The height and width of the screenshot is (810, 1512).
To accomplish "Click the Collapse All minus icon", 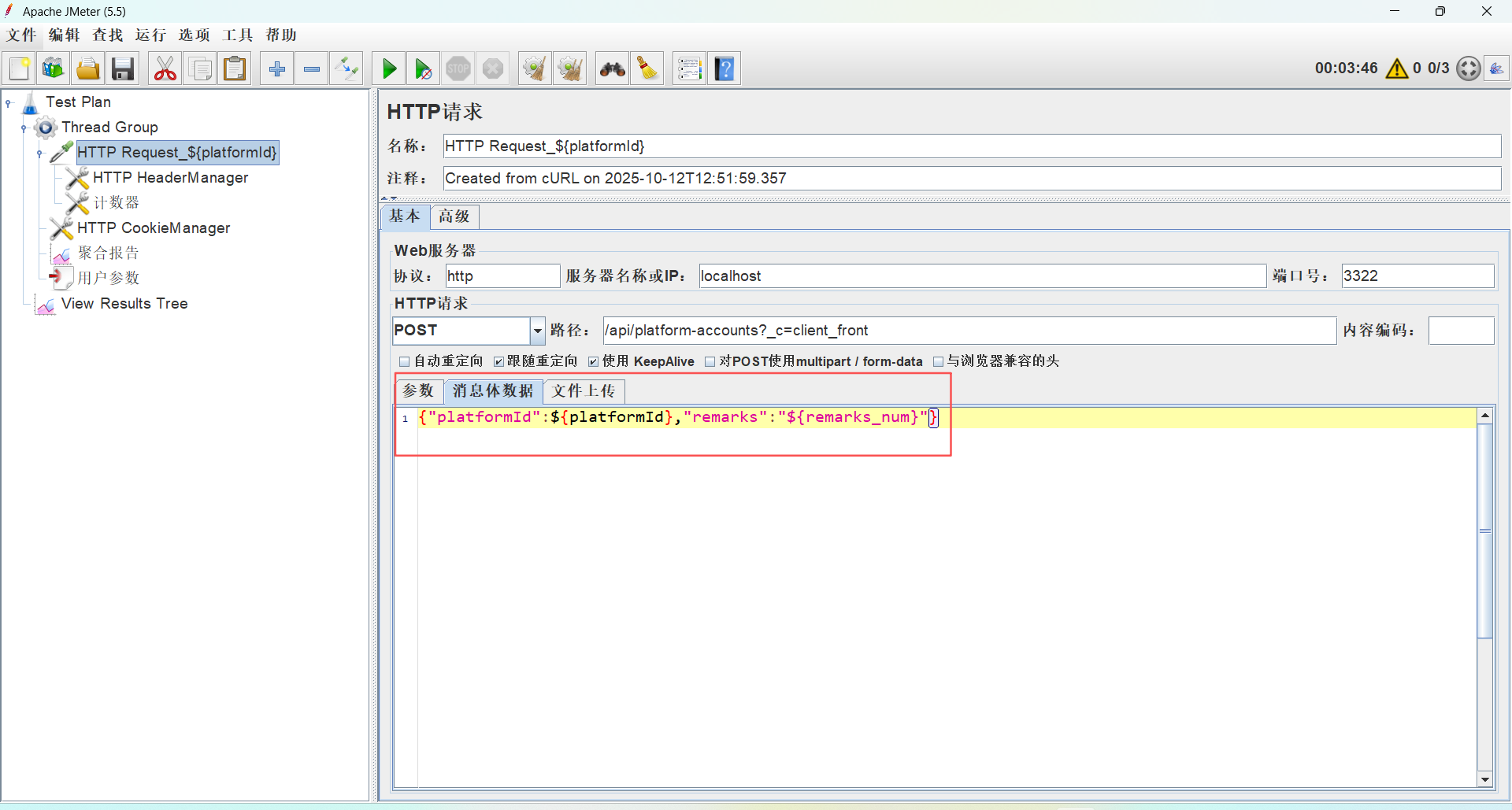I will pyautogui.click(x=312, y=68).
